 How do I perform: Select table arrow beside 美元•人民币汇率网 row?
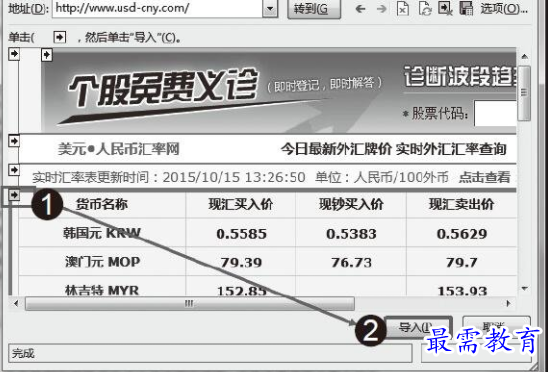[x=14, y=141]
